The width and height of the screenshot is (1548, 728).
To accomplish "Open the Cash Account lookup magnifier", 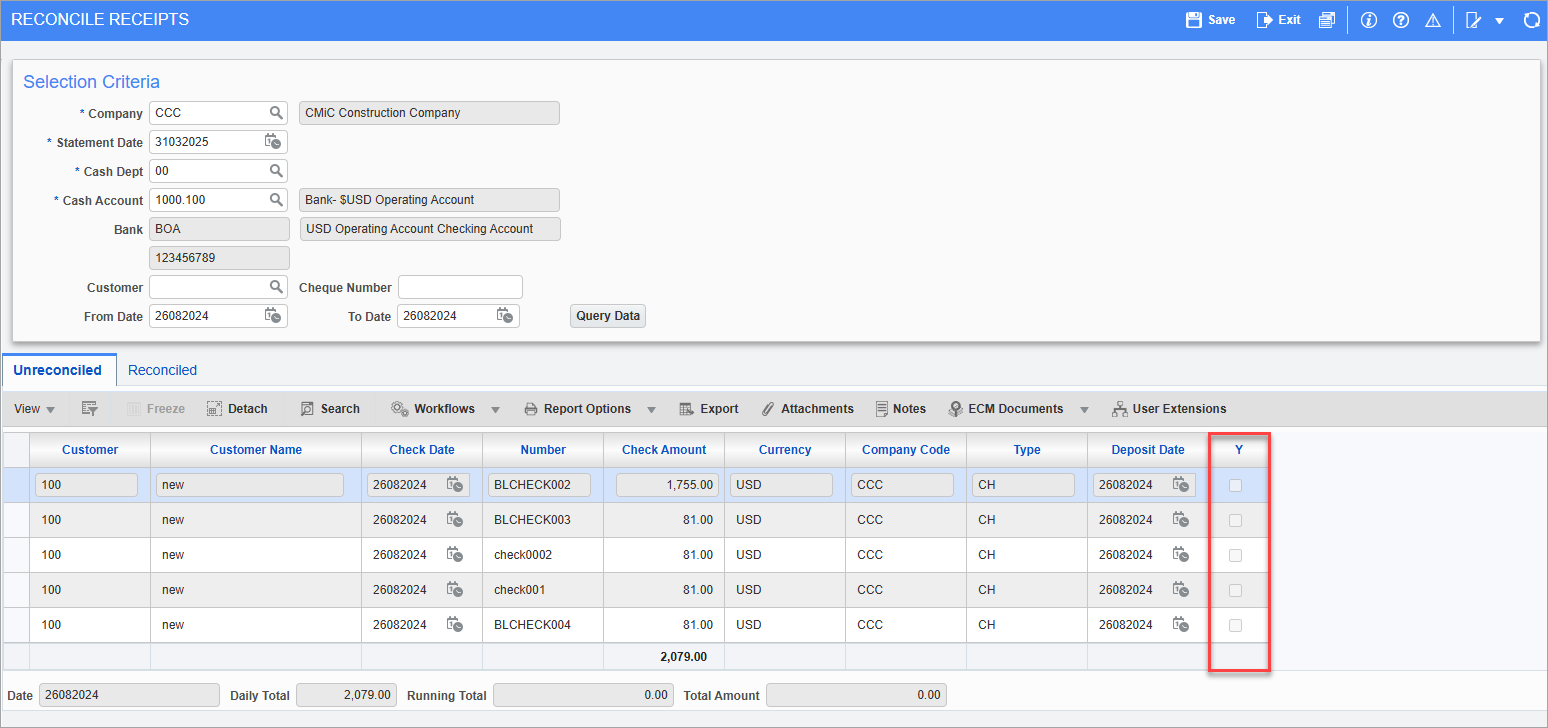I will [x=276, y=200].
